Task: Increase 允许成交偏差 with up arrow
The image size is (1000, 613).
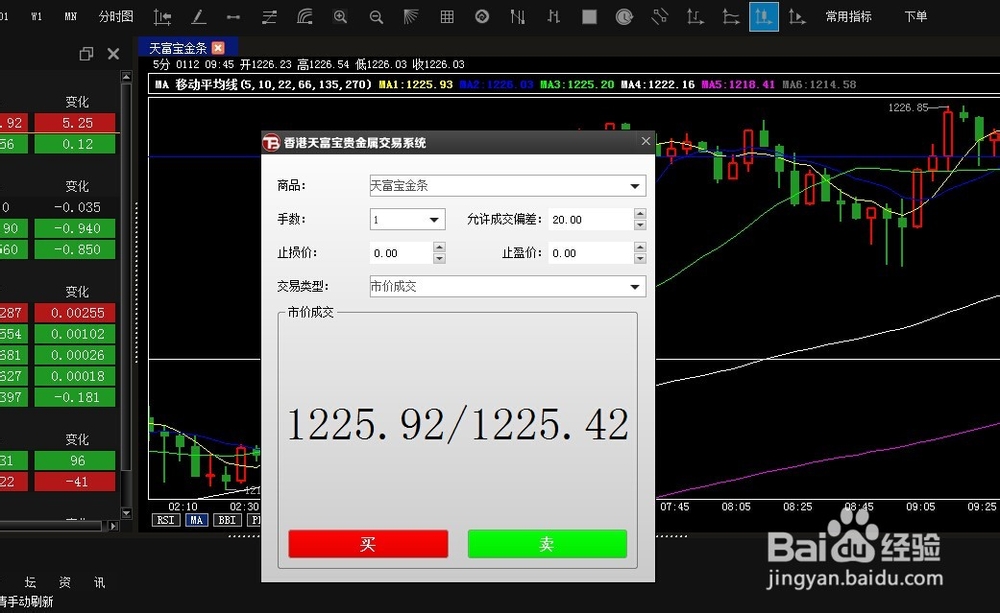Action: [x=640, y=214]
